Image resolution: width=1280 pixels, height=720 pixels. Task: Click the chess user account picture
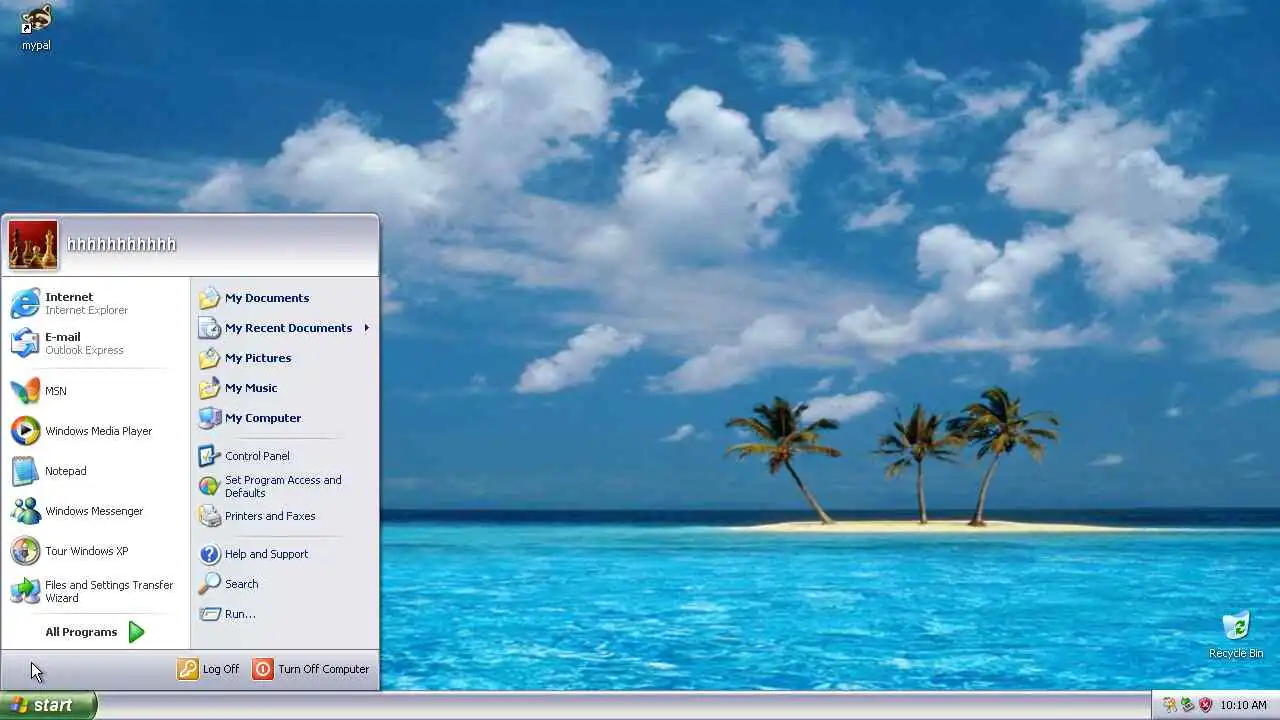click(33, 245)
